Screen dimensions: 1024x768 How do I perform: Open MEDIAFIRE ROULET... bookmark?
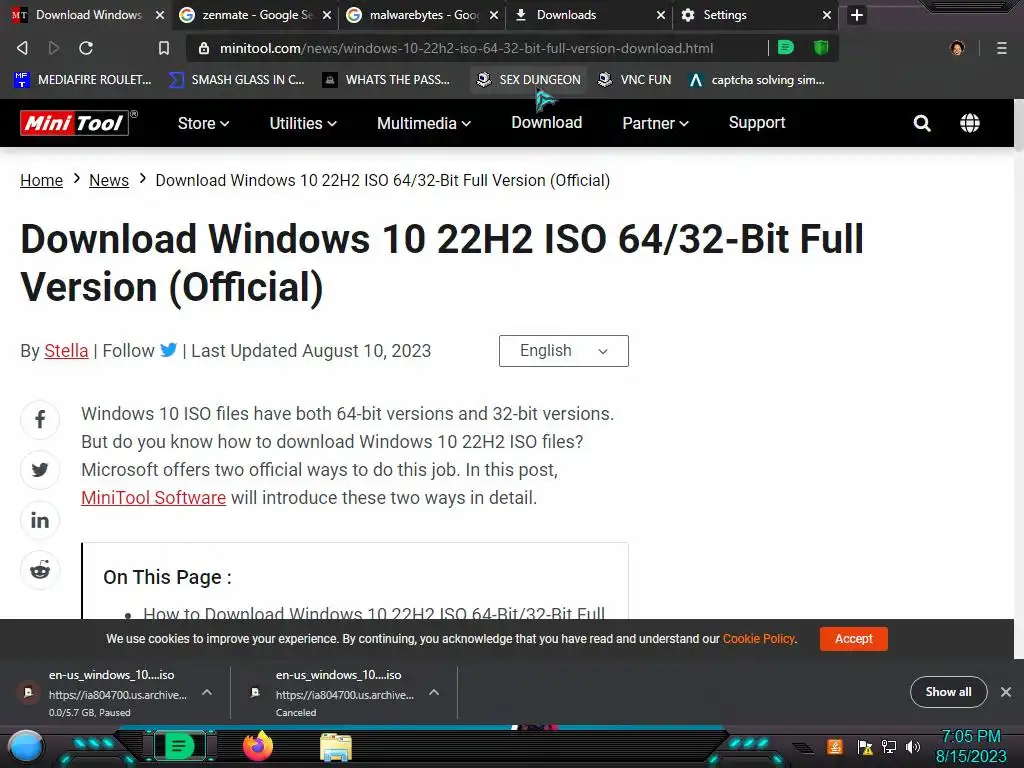(83, 80)
